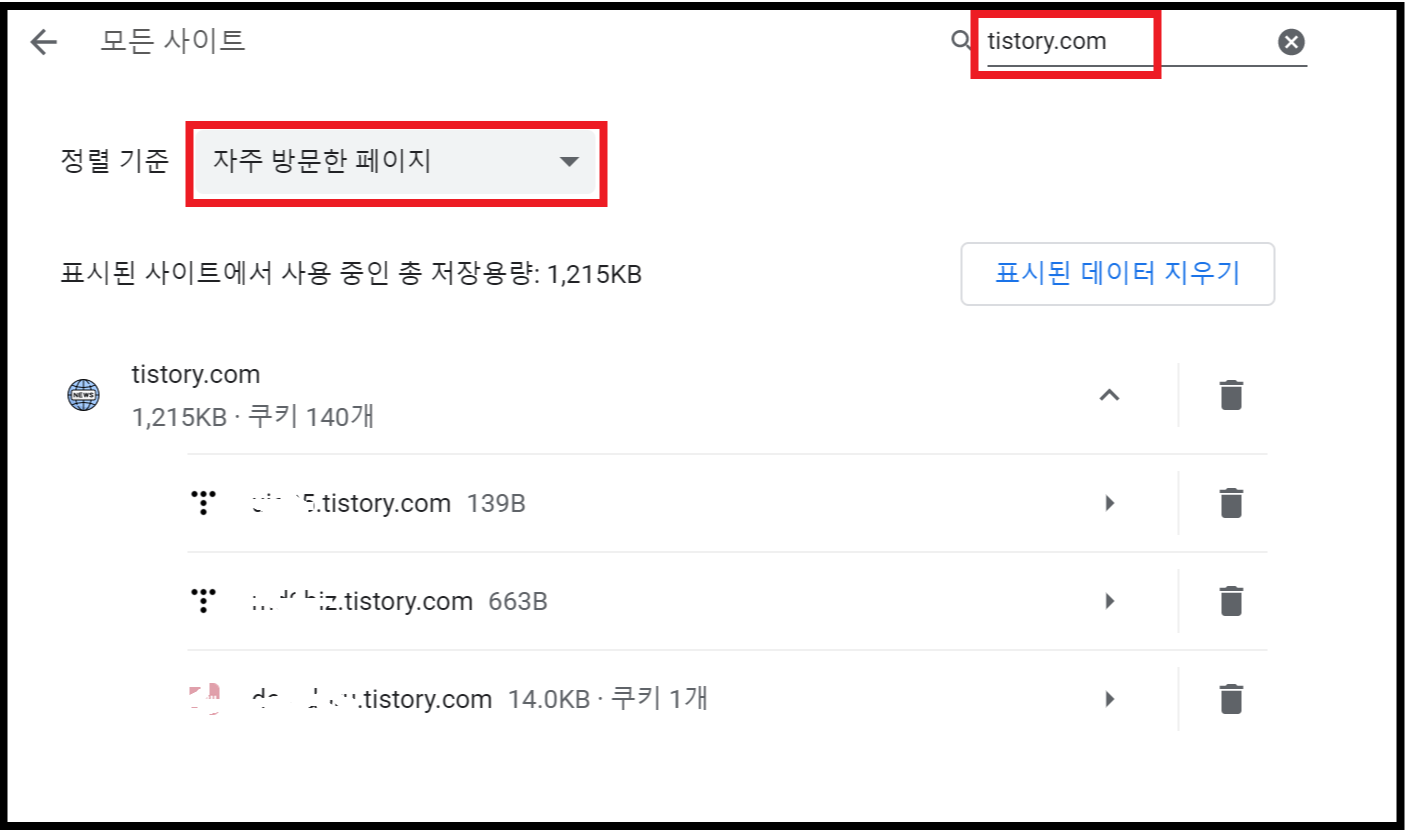Open the 자주 방문한 페이지 sort dropdown
The height and width of the screenshot is (832, 1408).
[x=395, y=163]
